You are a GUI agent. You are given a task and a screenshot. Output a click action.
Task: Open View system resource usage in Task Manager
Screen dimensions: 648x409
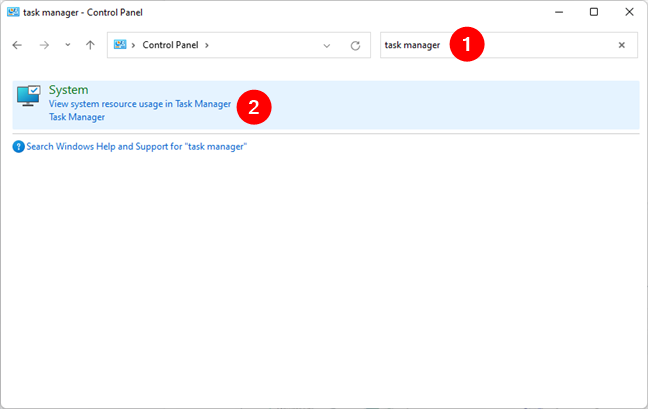140,104
